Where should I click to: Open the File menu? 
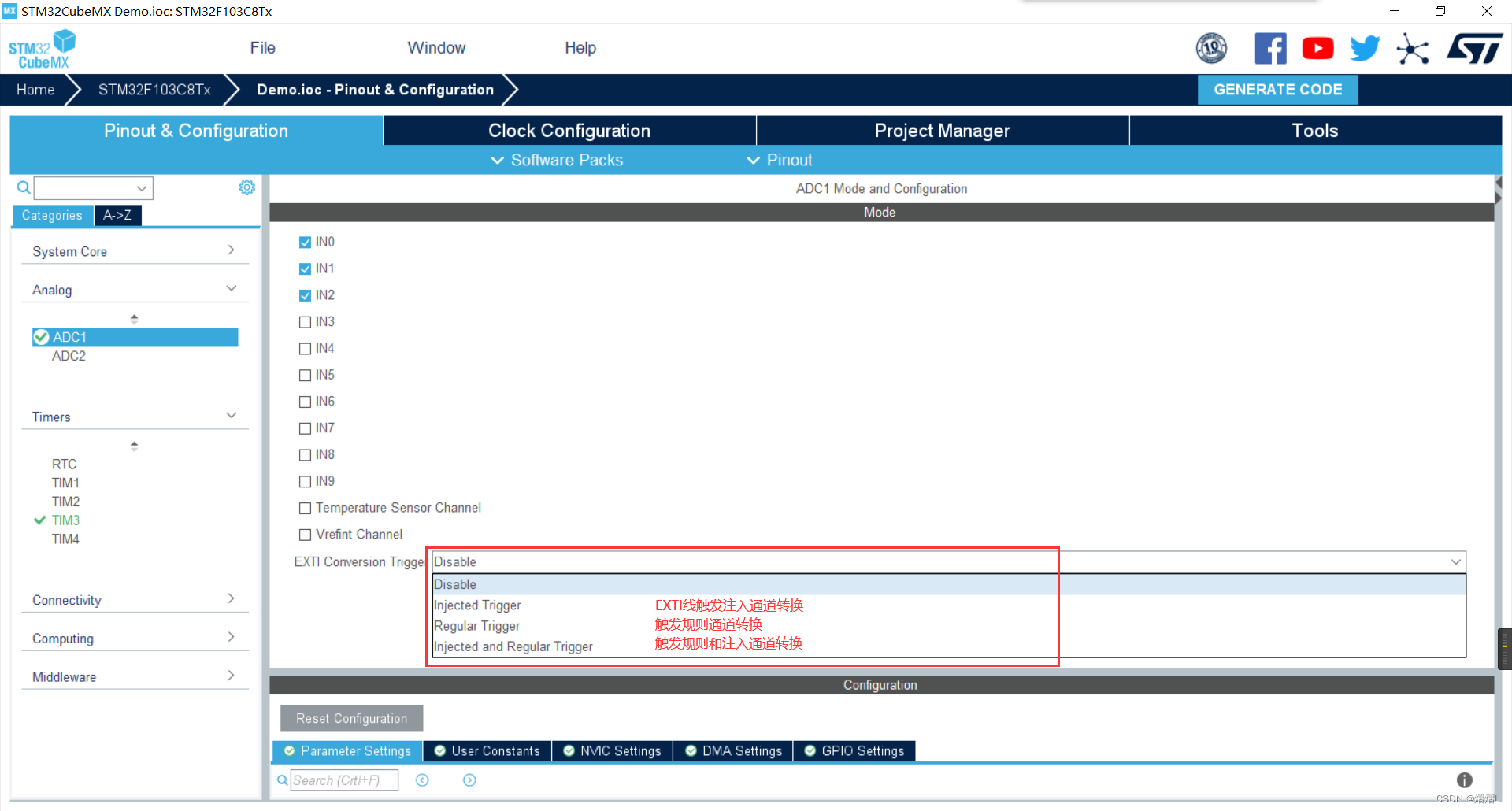pyautogui.click(x=262, y=48)
